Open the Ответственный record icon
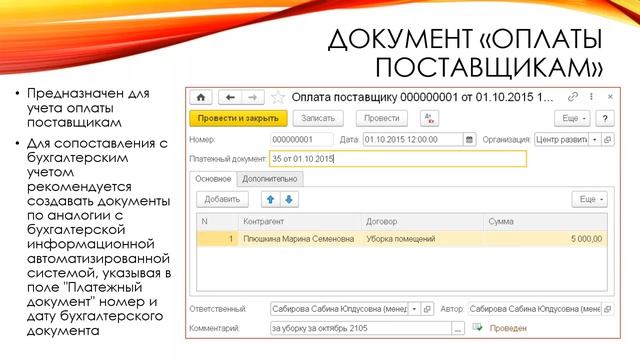 pos(427,309)
